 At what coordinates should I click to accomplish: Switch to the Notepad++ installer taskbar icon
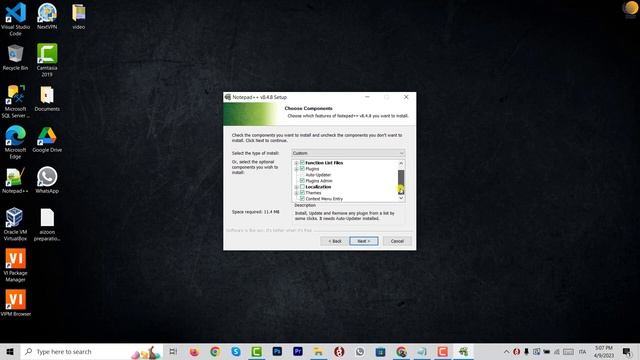coord(463,351)
